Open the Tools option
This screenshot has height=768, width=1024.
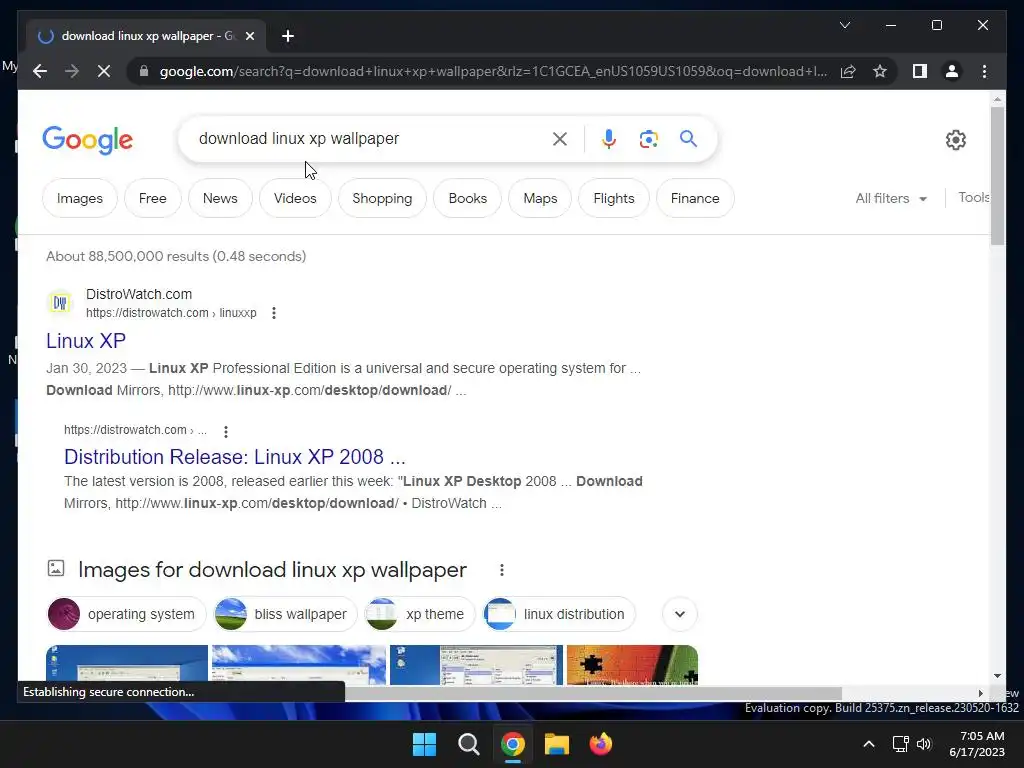(x=974, y=197)
